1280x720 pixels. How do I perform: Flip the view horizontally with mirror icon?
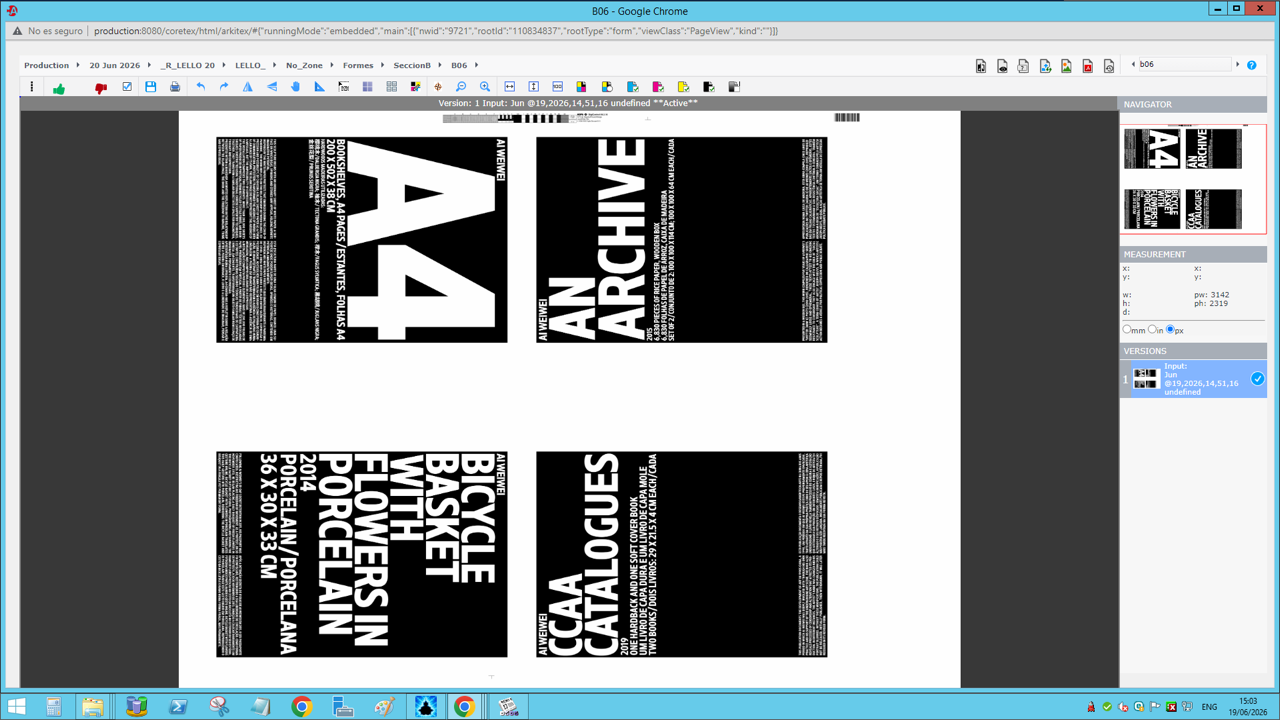tap(248, 87)
